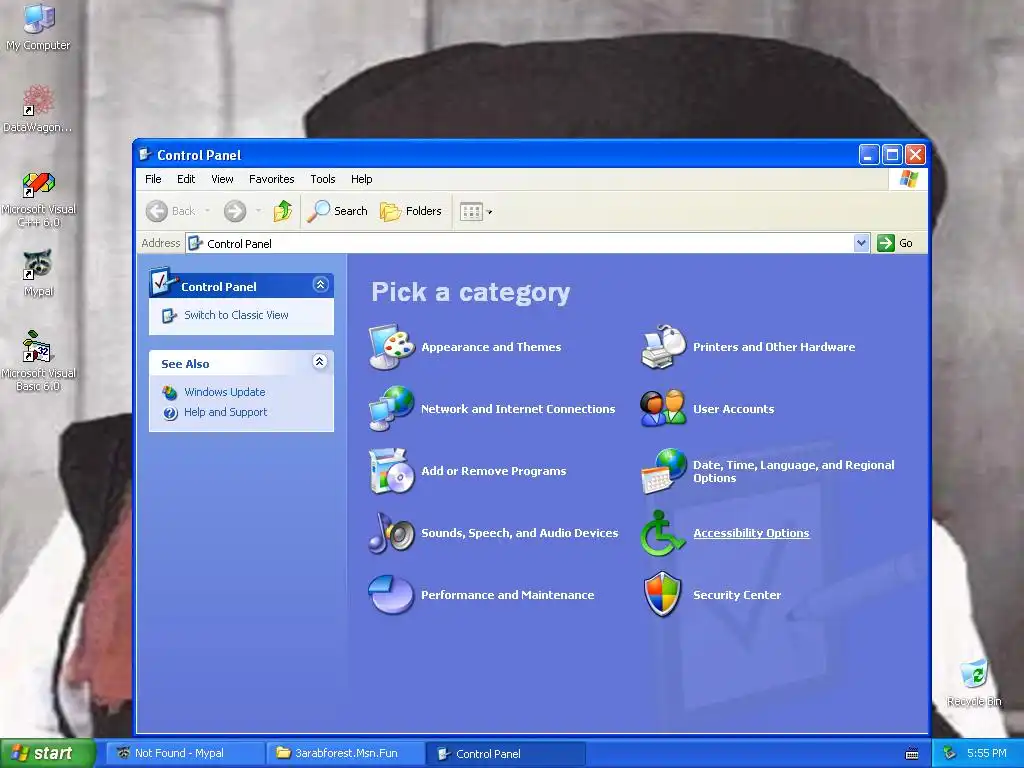Click the Control Panel title bar system icon

tap(146, 155)
